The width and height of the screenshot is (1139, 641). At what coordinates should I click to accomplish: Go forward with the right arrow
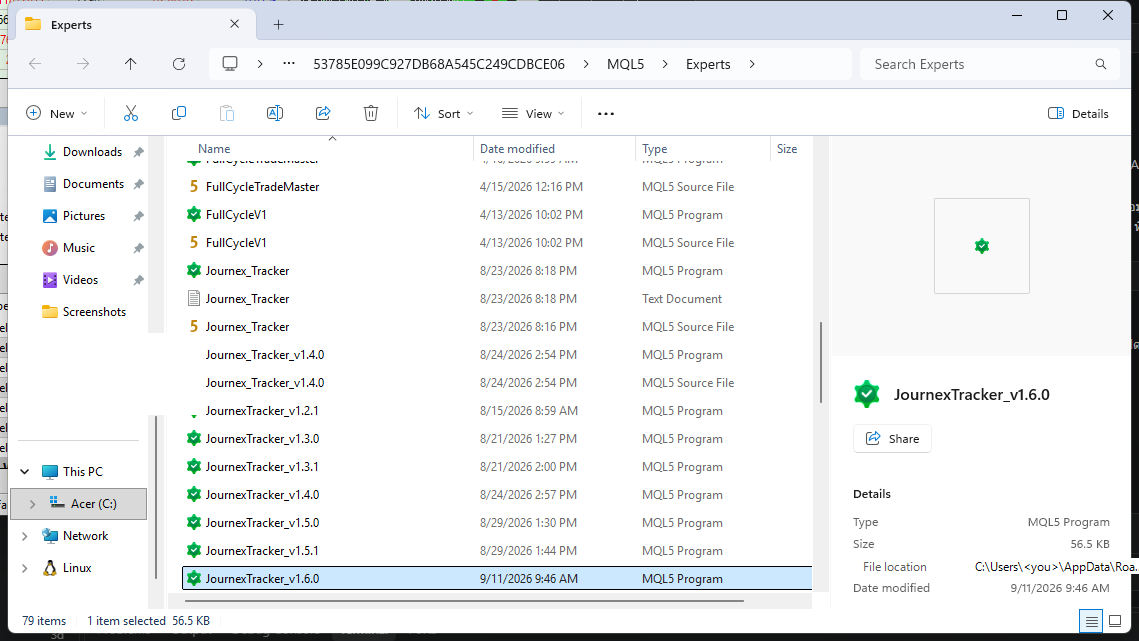[x=83, y=64]
